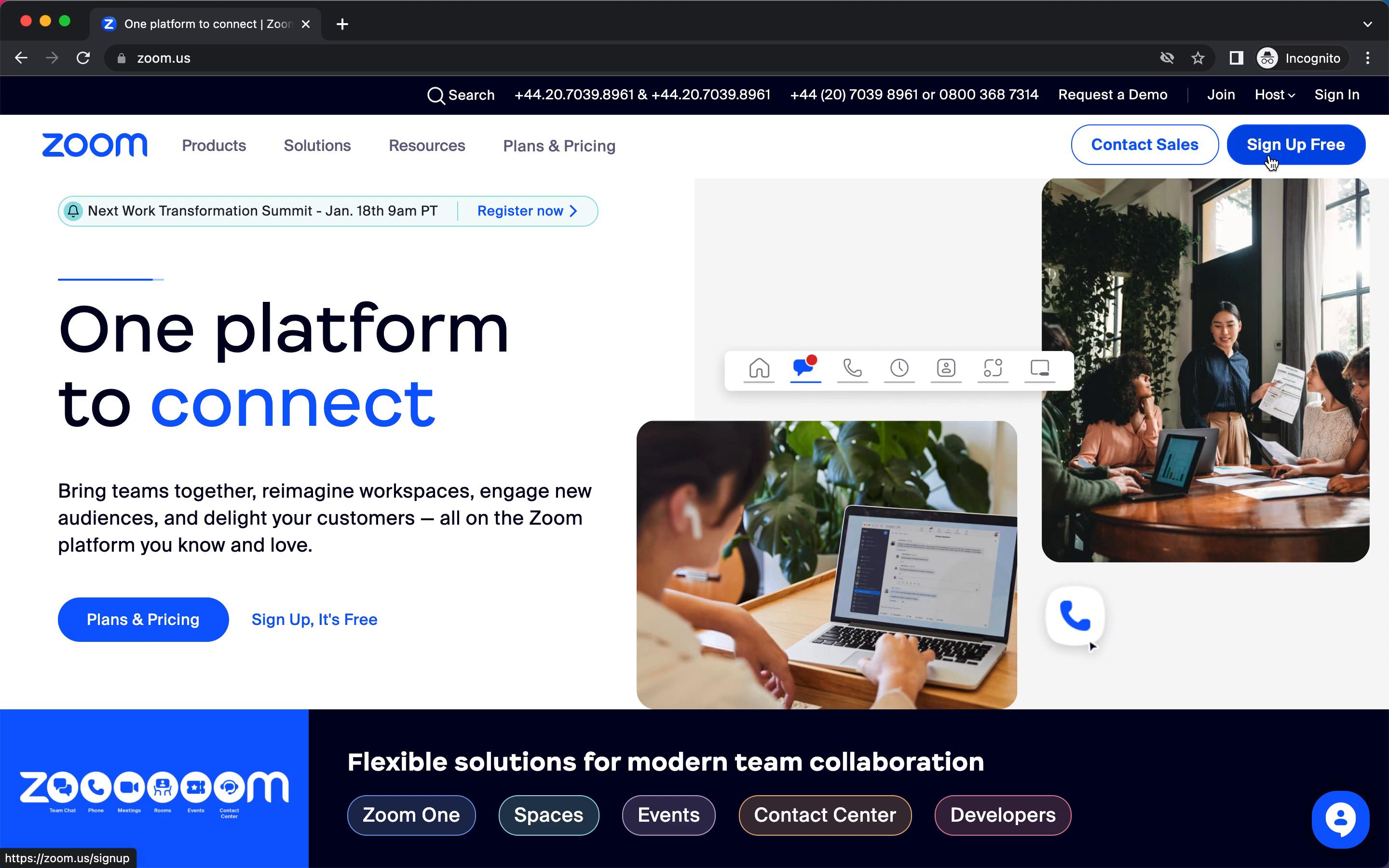1389x868 pixels.
Task: Select the Contacts icon in toolbar
Action: [x=945, y=368]
